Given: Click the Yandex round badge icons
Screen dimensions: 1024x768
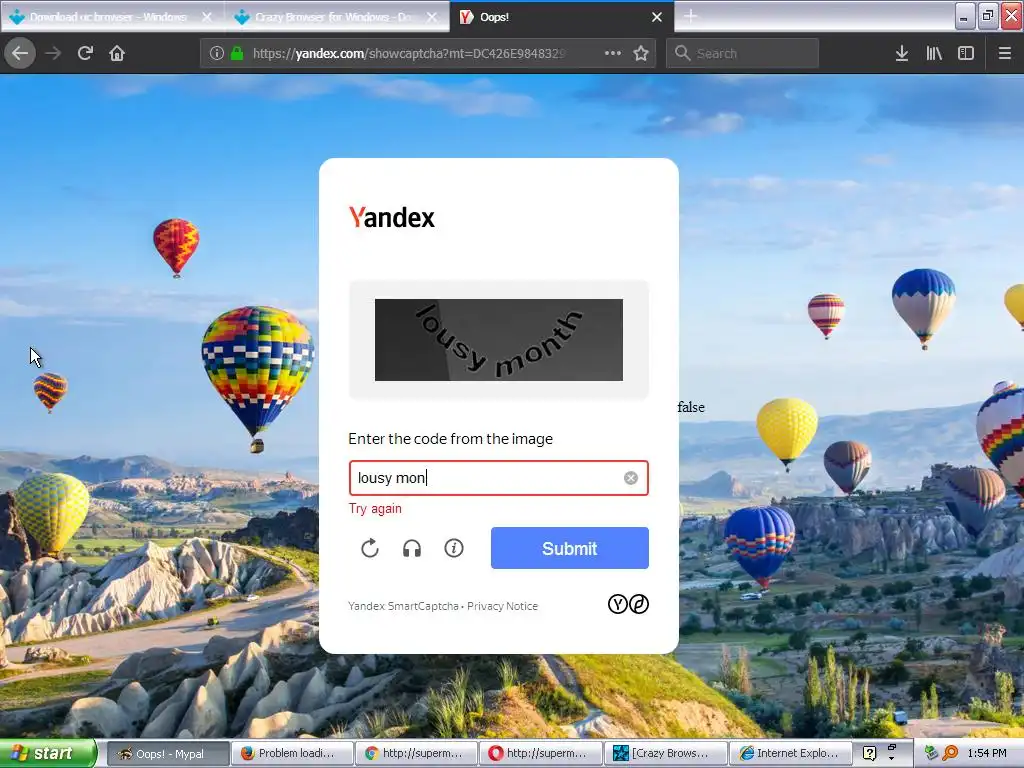Looking at the screenshot, I should [628, 604].
